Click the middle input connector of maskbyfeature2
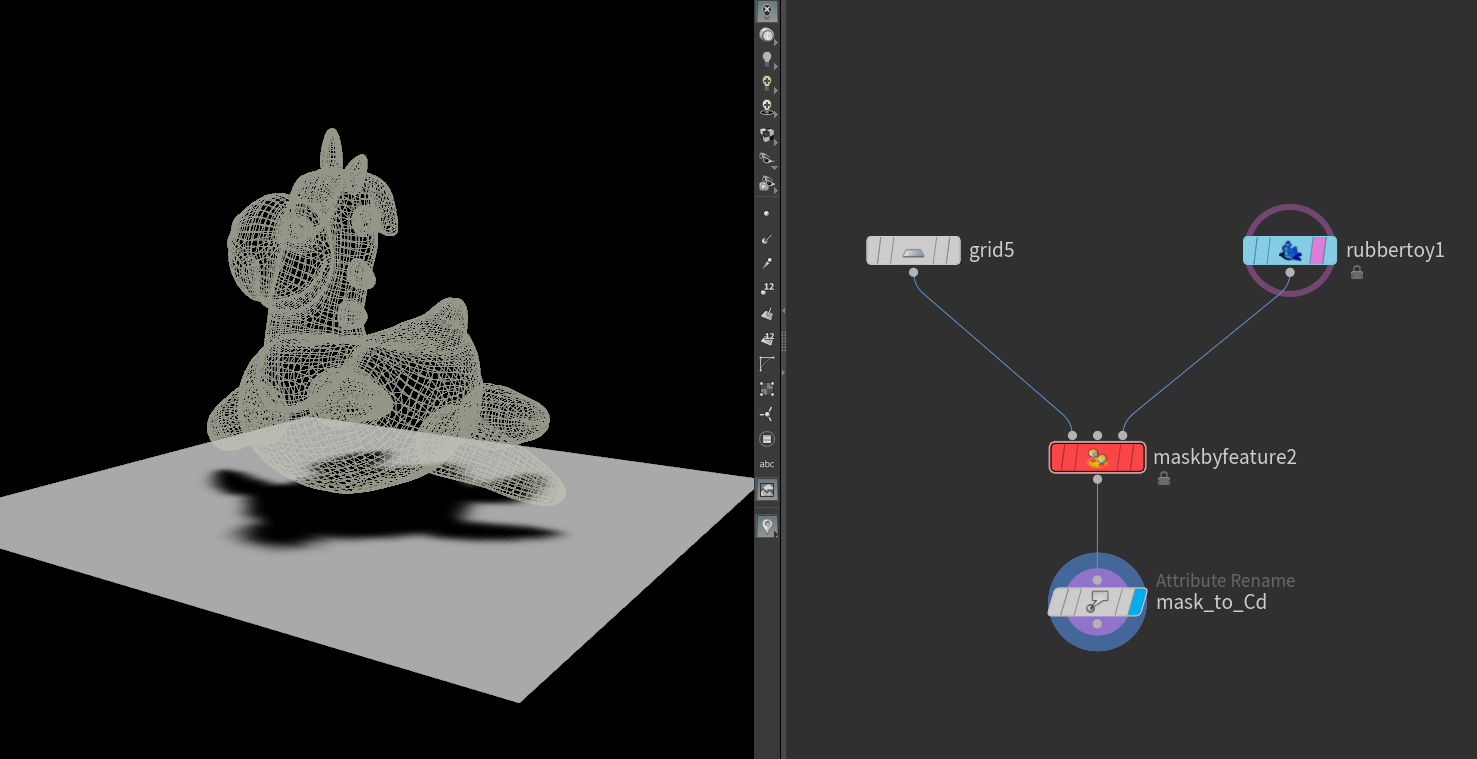Viewport: 1477px width, 759px height. (x=1098, y=436)
